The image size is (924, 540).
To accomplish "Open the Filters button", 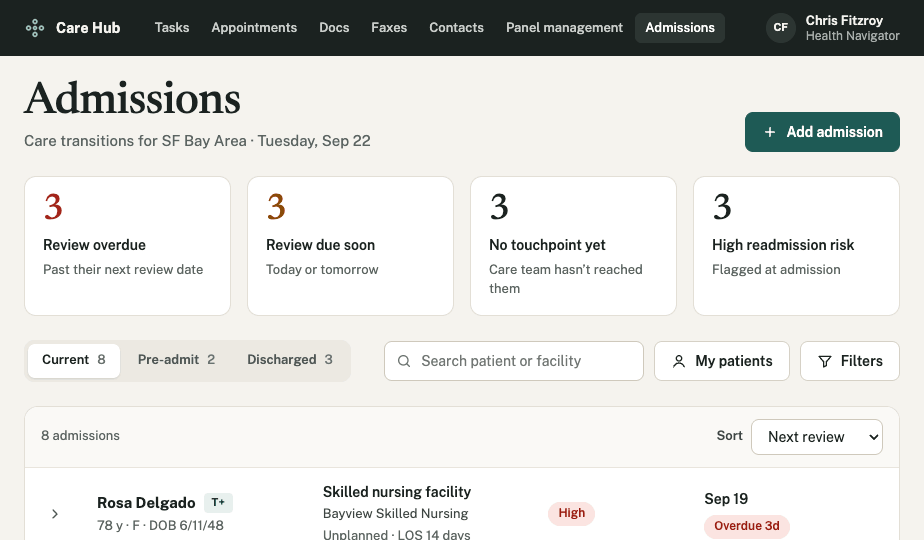I will 850,361.
